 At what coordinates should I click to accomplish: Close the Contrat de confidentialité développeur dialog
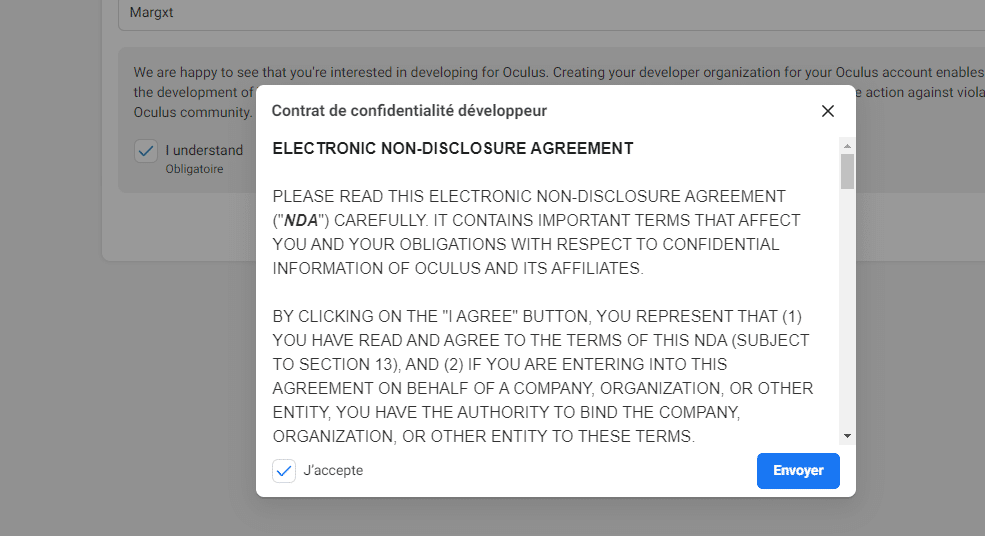click(827, 111)
